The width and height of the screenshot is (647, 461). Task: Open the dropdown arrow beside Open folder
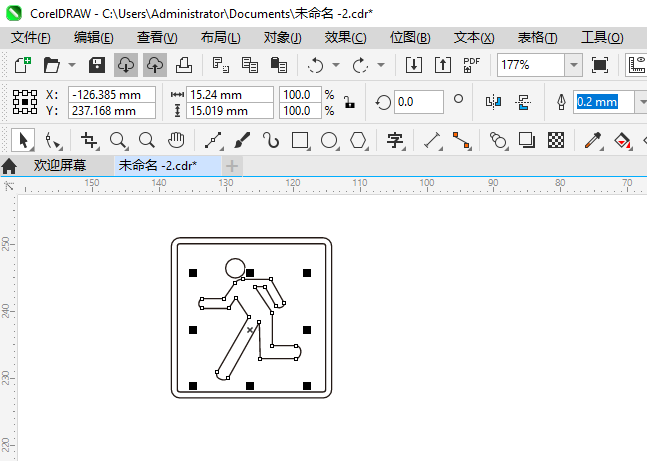[x=72, y=65]
